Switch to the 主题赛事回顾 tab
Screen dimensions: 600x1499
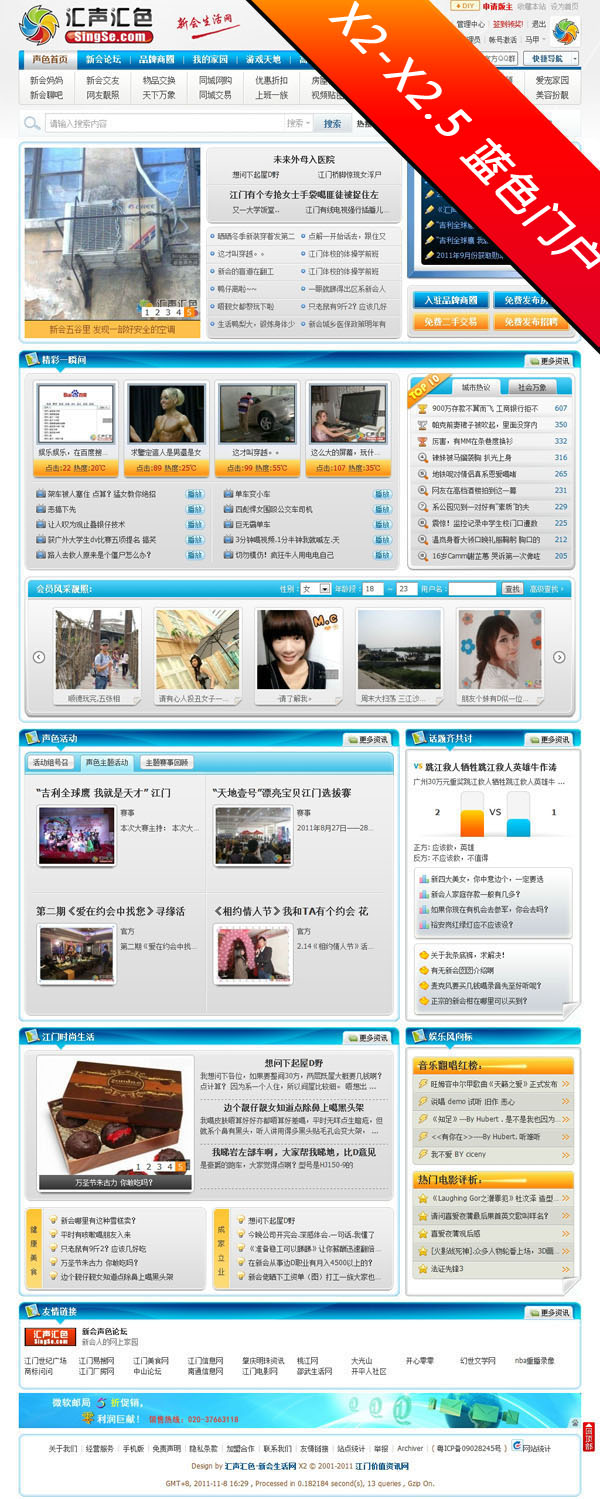point(166,762)
